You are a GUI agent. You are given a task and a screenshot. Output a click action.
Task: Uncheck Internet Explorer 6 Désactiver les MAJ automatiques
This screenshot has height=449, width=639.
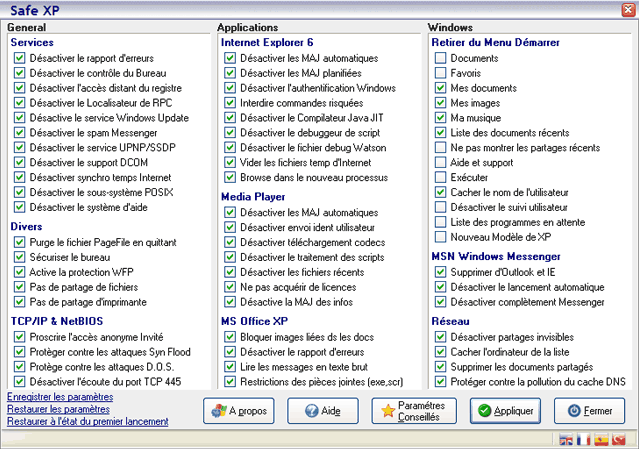click(230, 58)
